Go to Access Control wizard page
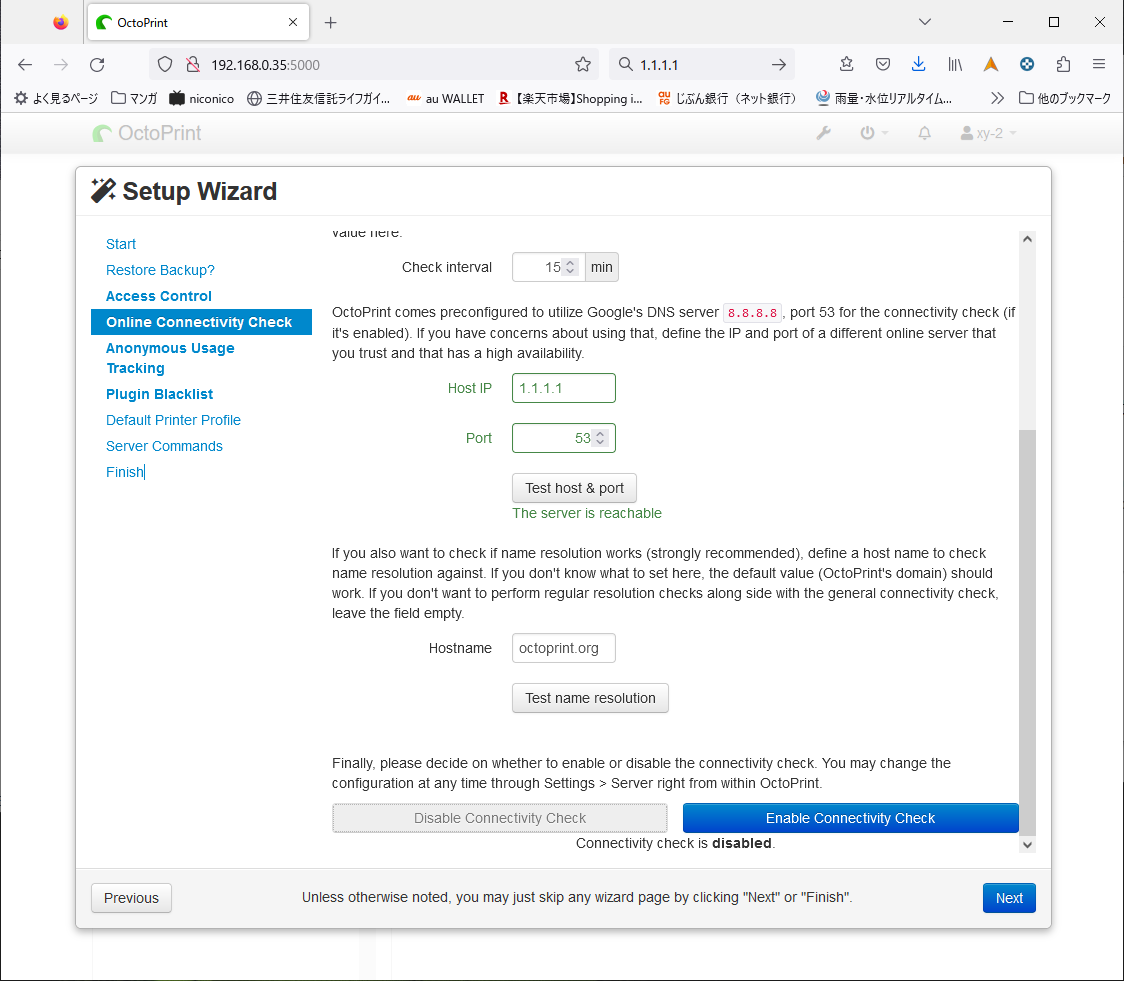The width and height of the screenshot is (1124, 981). point(158,296)
